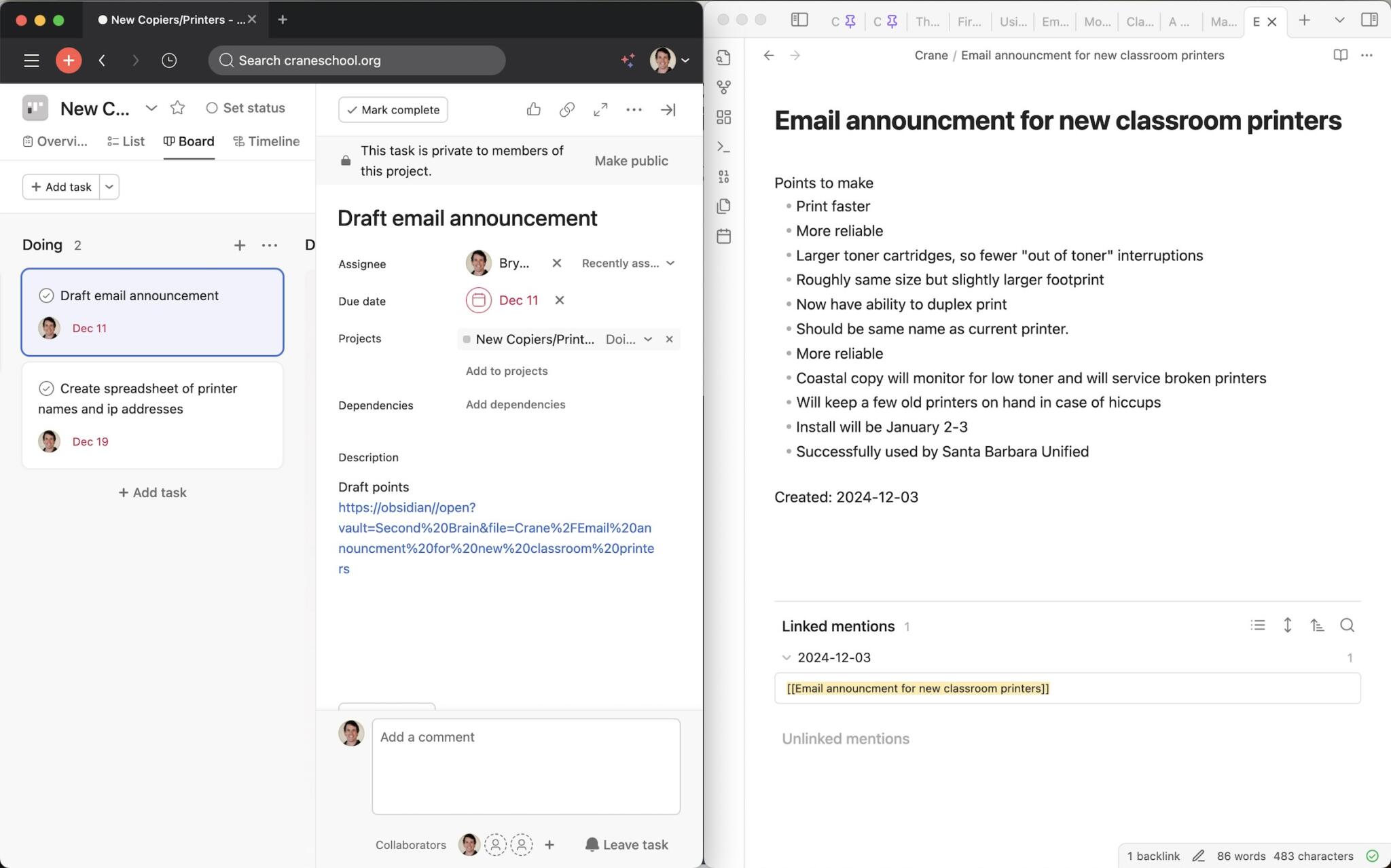Expand the Recently assigned section dropdown

tap(628, 264)
